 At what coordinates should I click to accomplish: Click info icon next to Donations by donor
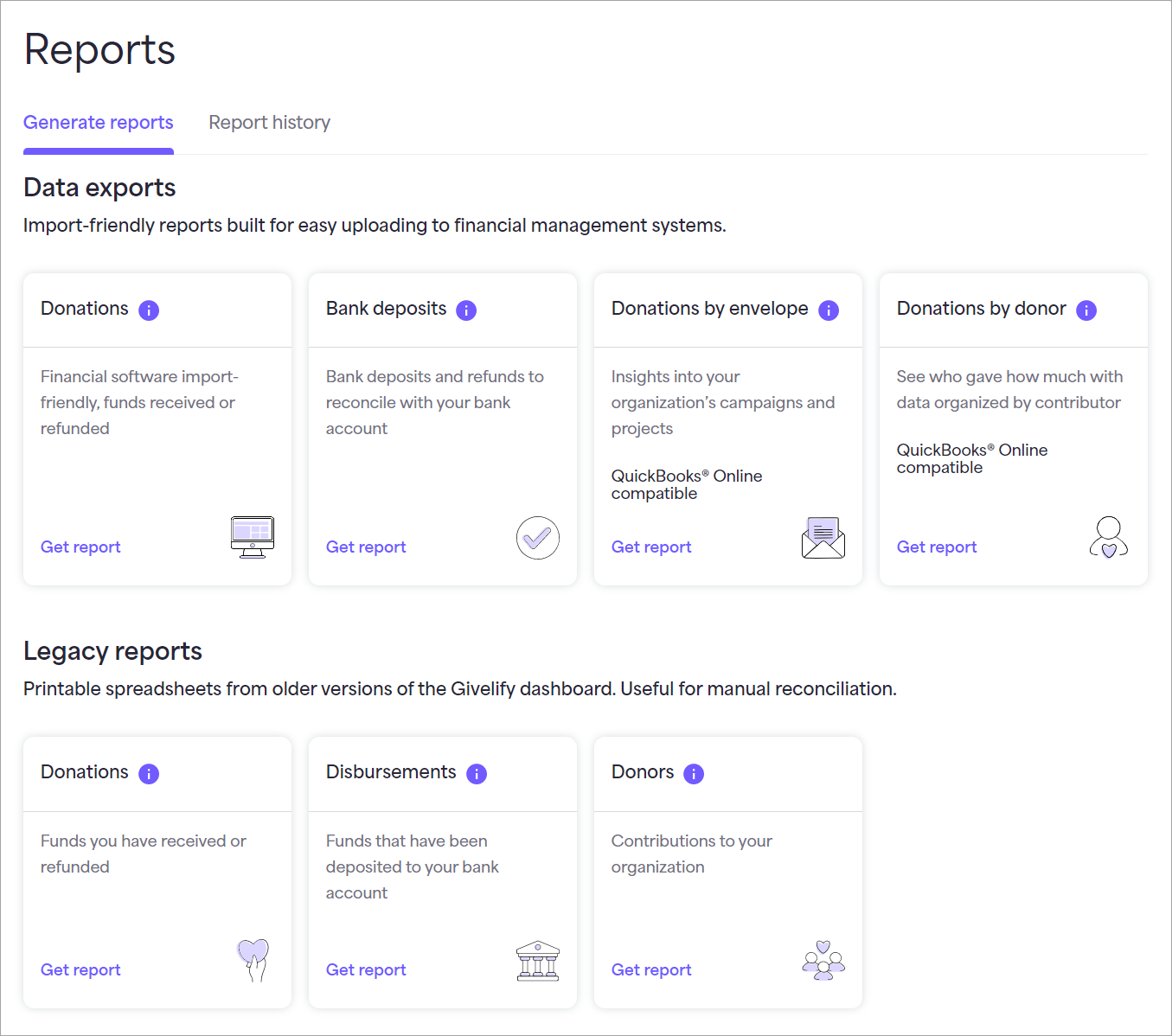(x=1086, y=310)
